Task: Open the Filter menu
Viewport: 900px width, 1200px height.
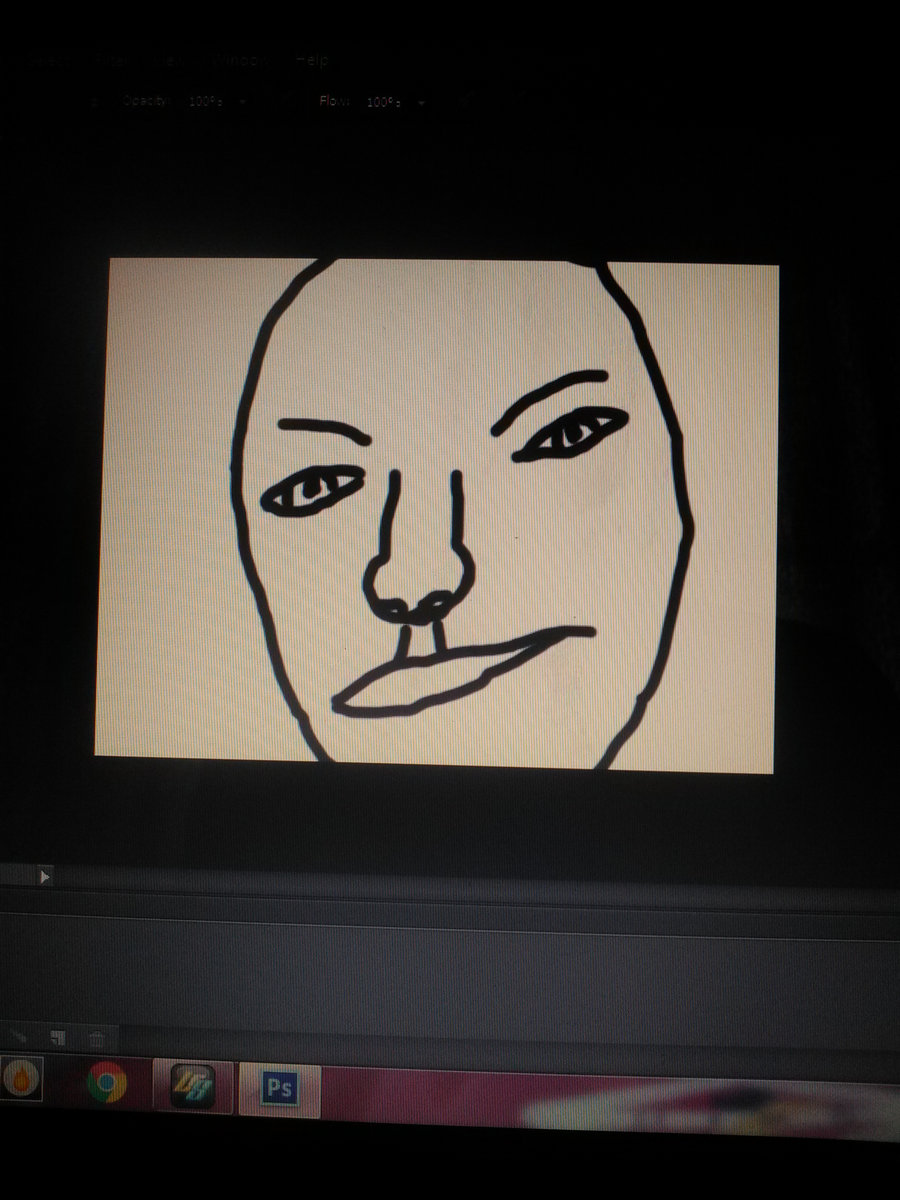Action: (x=110, y=60)
